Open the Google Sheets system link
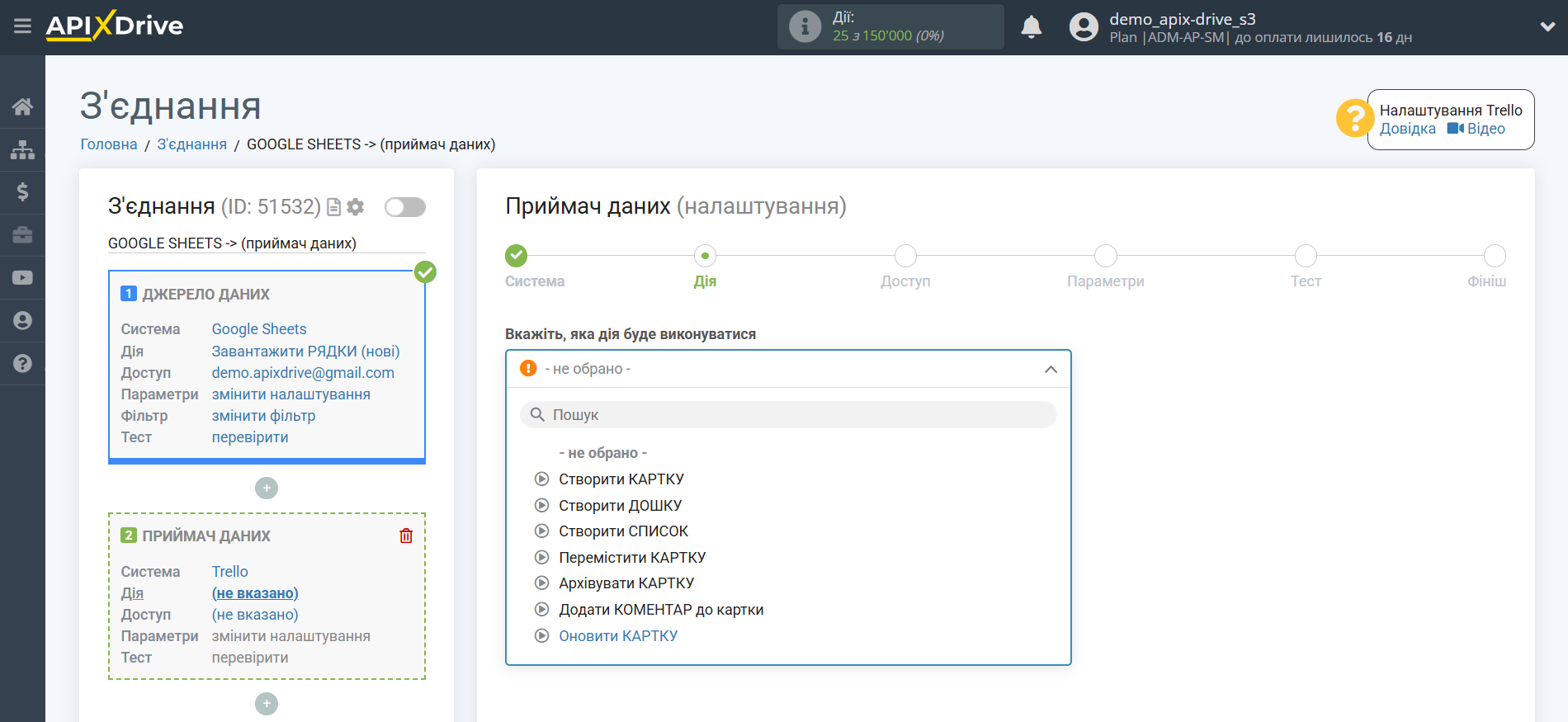This screenshot has height=722, width=1568. tap(259, 329)
